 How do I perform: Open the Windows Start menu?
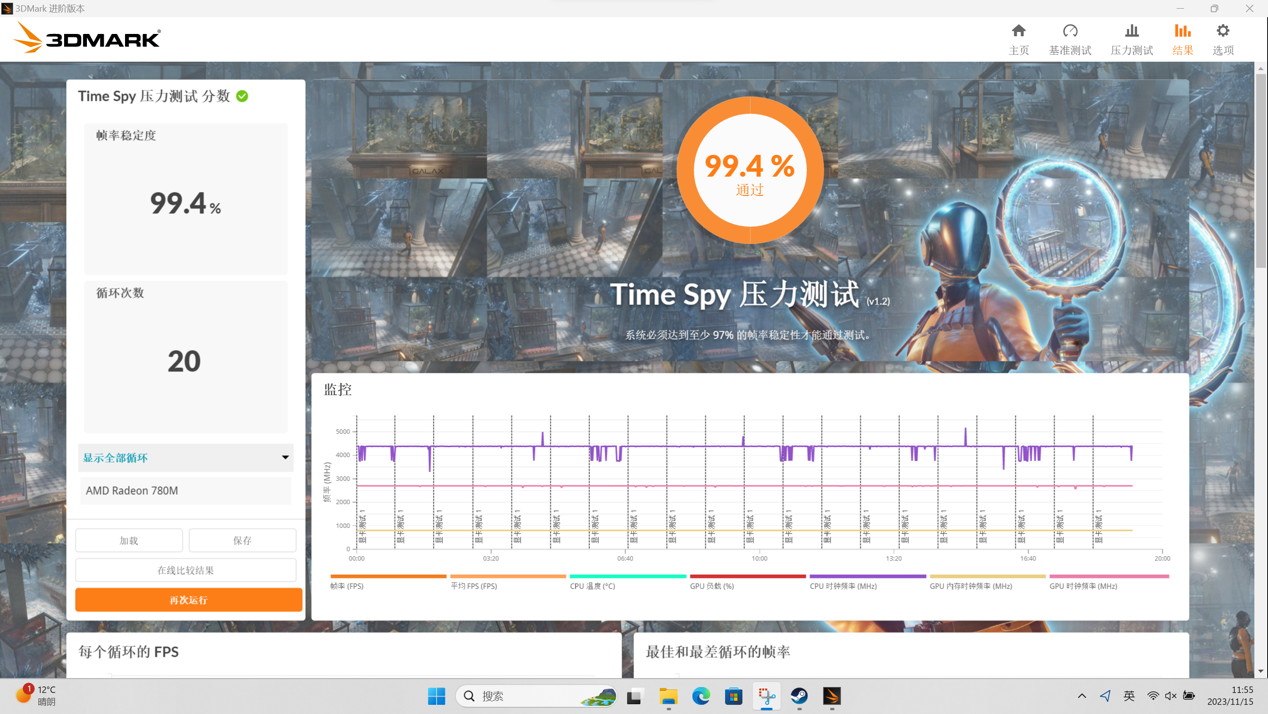[x=436, y=696]
